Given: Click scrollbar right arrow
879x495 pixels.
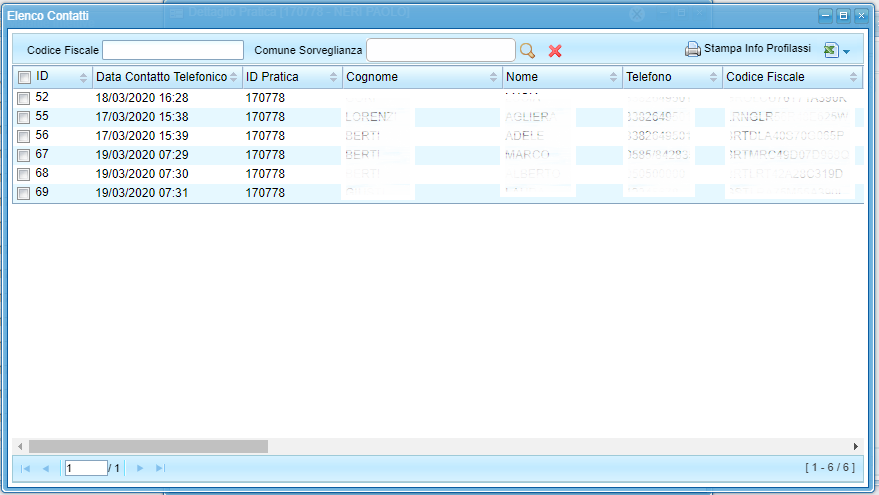Looking at the screenshot, I should (855, 447).
